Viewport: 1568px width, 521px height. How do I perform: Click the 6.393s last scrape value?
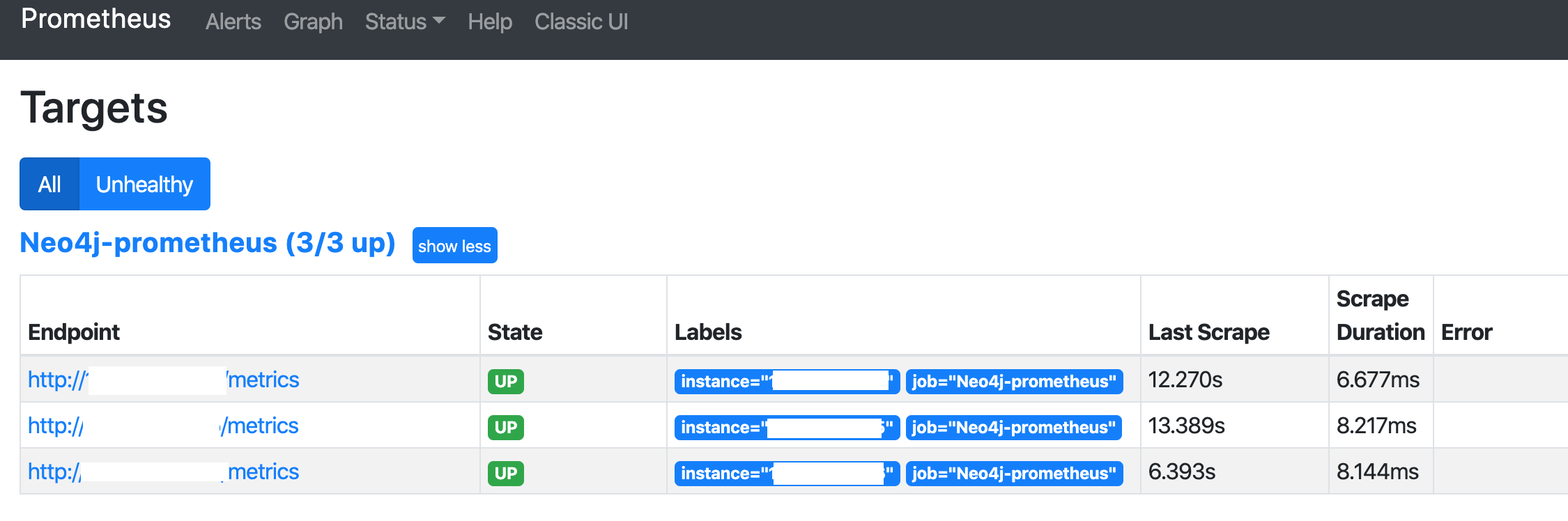point(1182,472)
